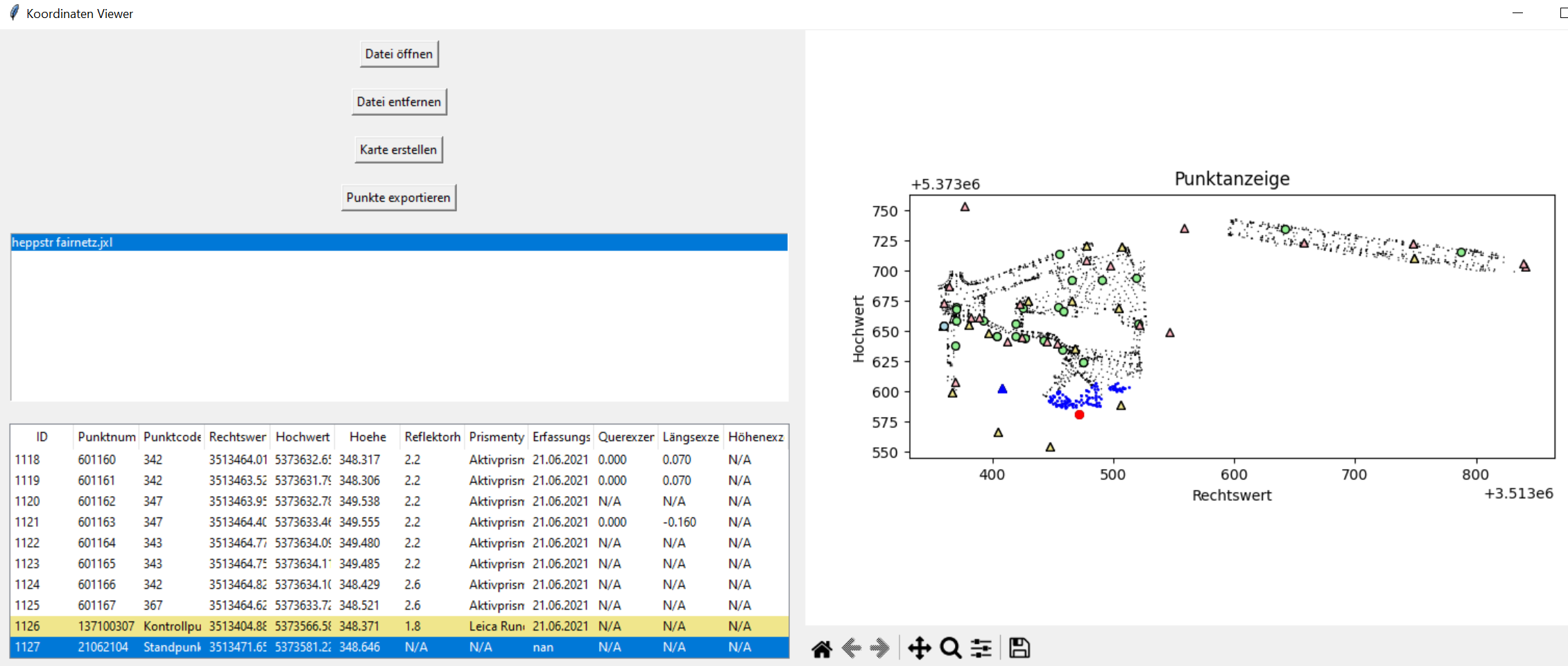Click the Punktnum column header
1568x666 pixels.
tap(106, 437)
